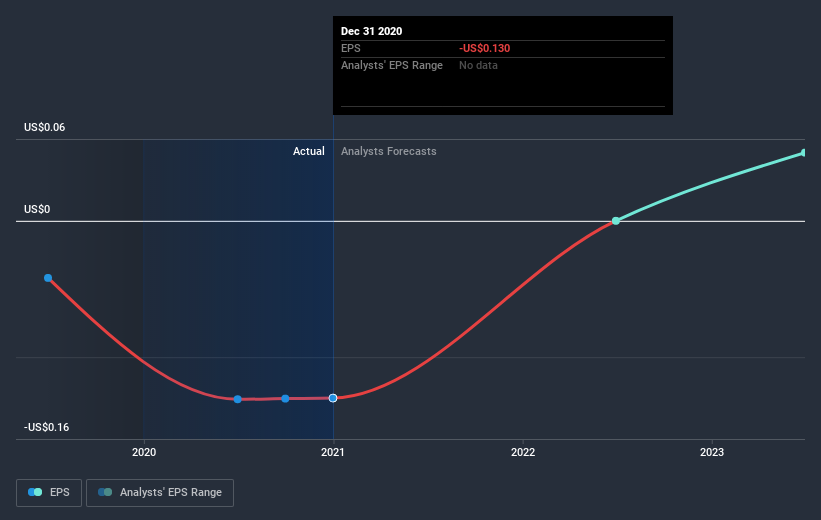Click the 2020 x-axis label
821x520 pixels.
(x=144, y=452)
